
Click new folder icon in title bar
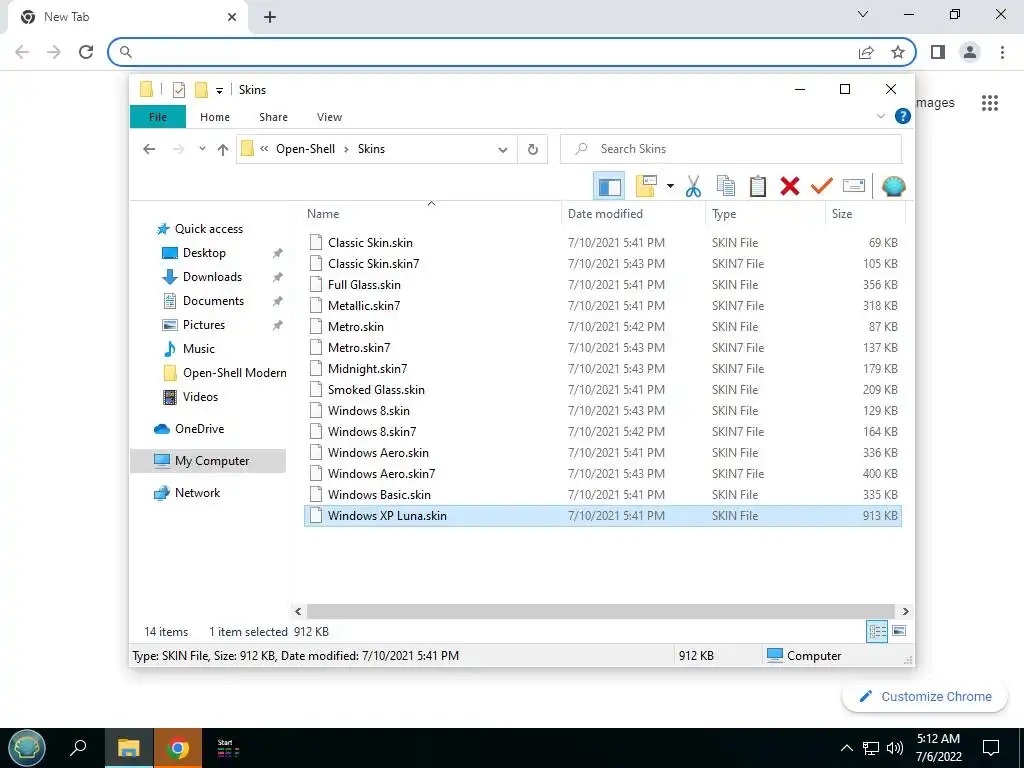point(201,89)
